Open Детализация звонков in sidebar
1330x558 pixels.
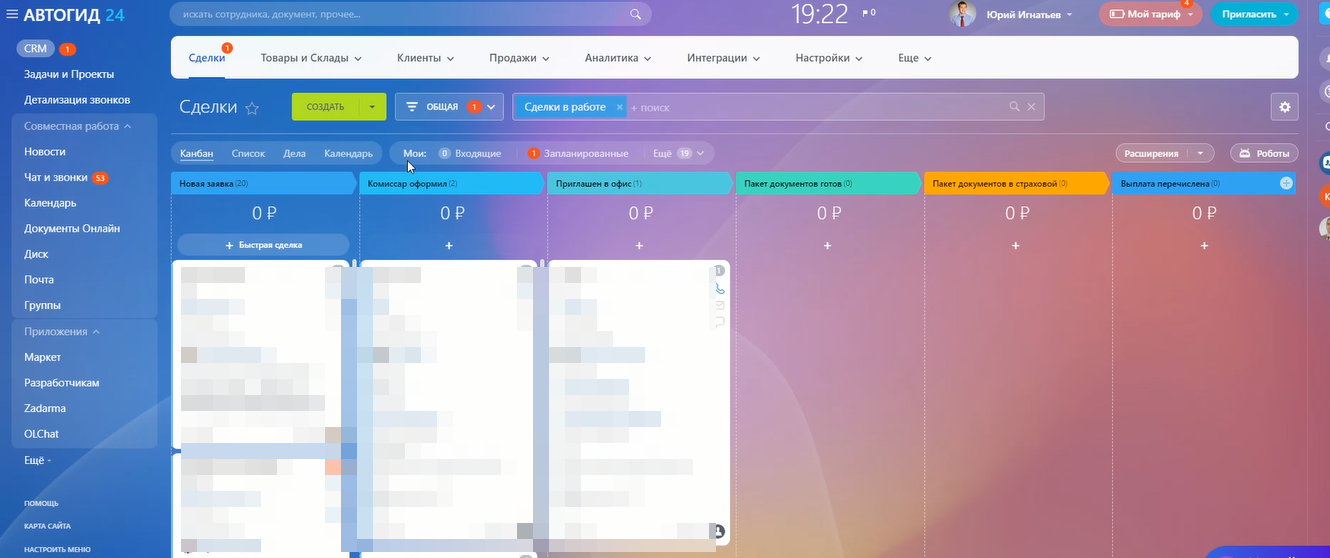pyautogui.click(x=77, y=100)
